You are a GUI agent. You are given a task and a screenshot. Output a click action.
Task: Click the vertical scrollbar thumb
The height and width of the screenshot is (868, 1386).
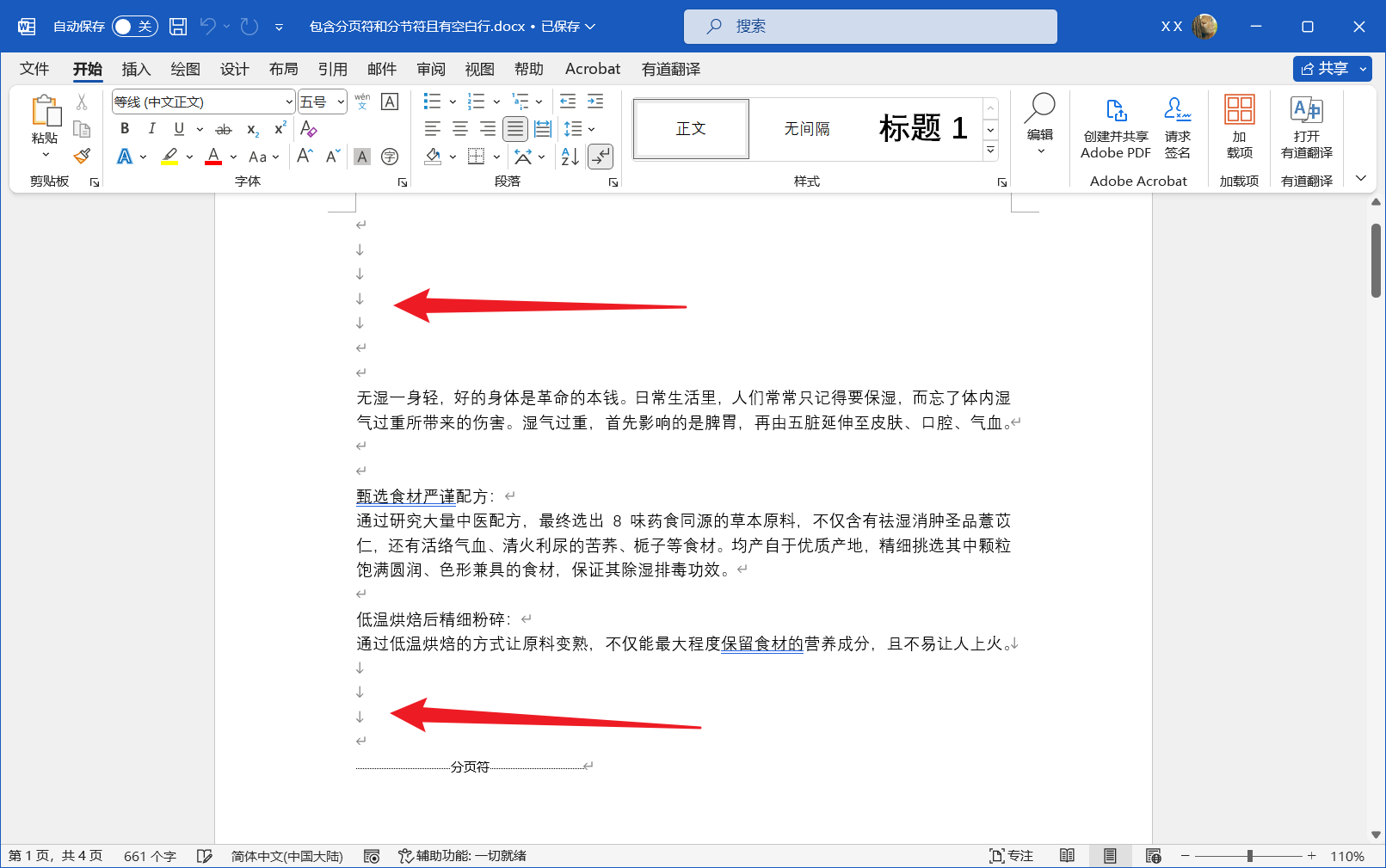[x=1376, y=261]
